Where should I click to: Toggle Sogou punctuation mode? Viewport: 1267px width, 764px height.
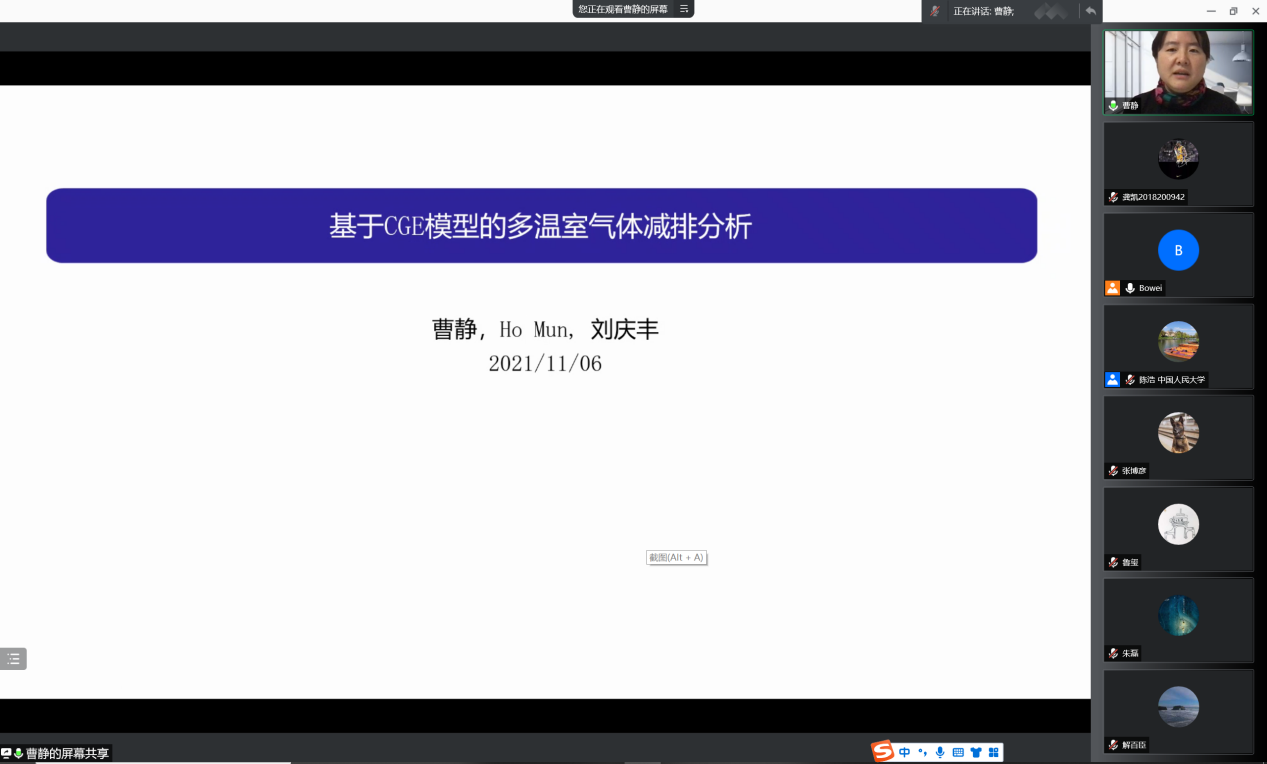click(923, 752)
